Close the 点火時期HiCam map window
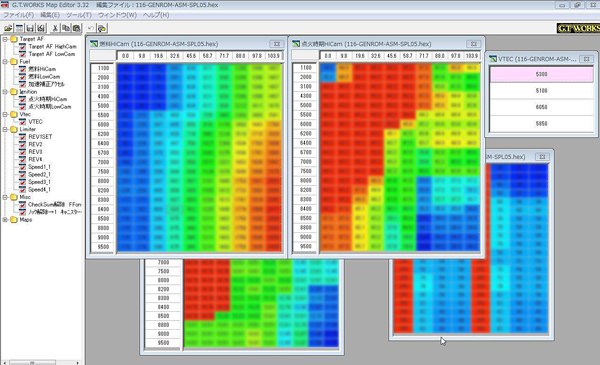Viewport: 600px width, 365px height. click(473, 44)
